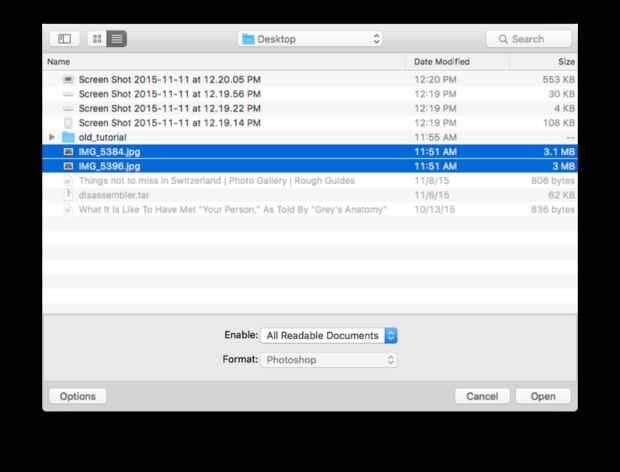Click the Cancel button

click(482, 396)
